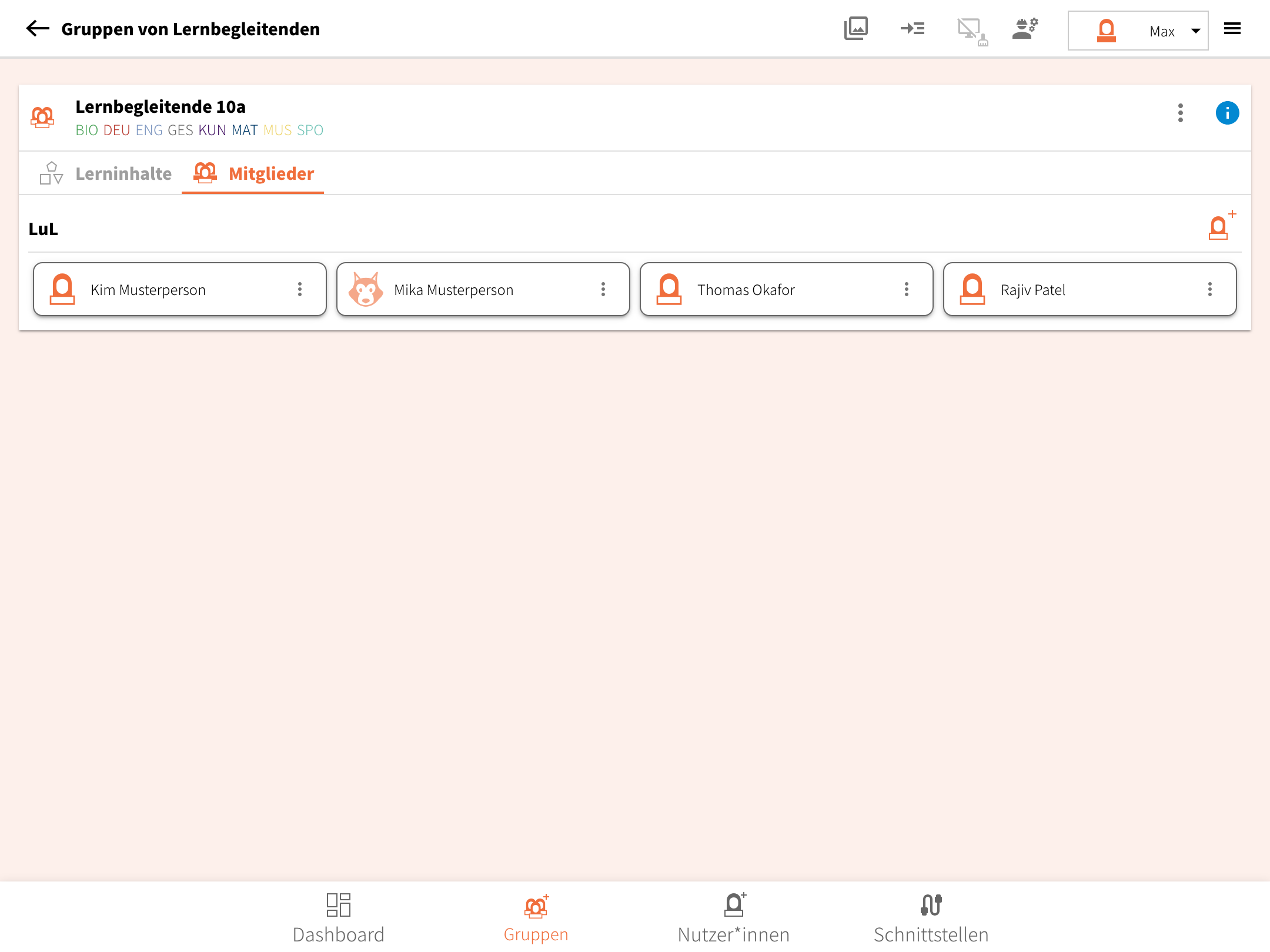Open Kim Musterperson's options menu

[x=300, y=289]
